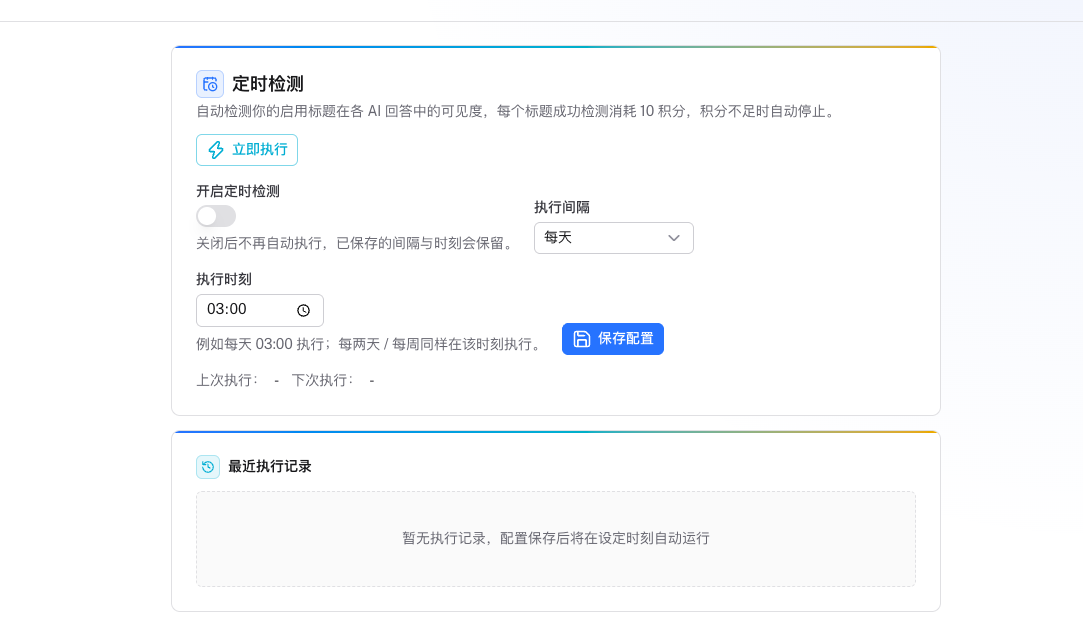This screenshot has width=1083, height=639.
Task: Run detection now with 立即执行 button
Action: click(247, 150)
